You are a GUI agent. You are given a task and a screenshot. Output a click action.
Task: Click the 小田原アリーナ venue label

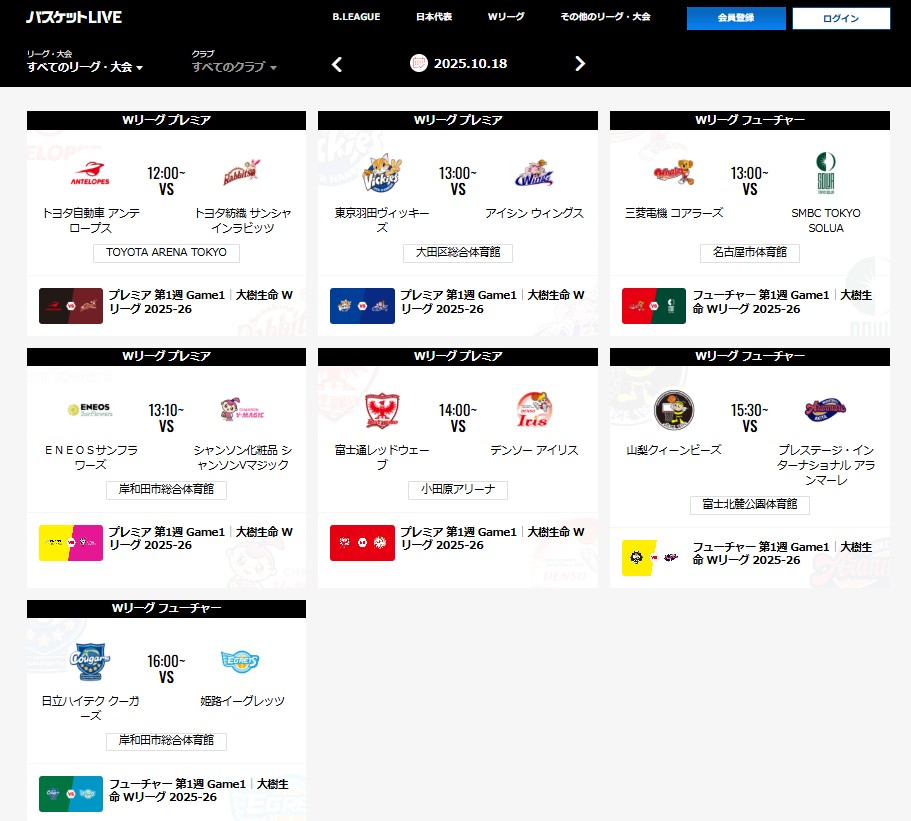pyautogui.click(x=458, y=490)
